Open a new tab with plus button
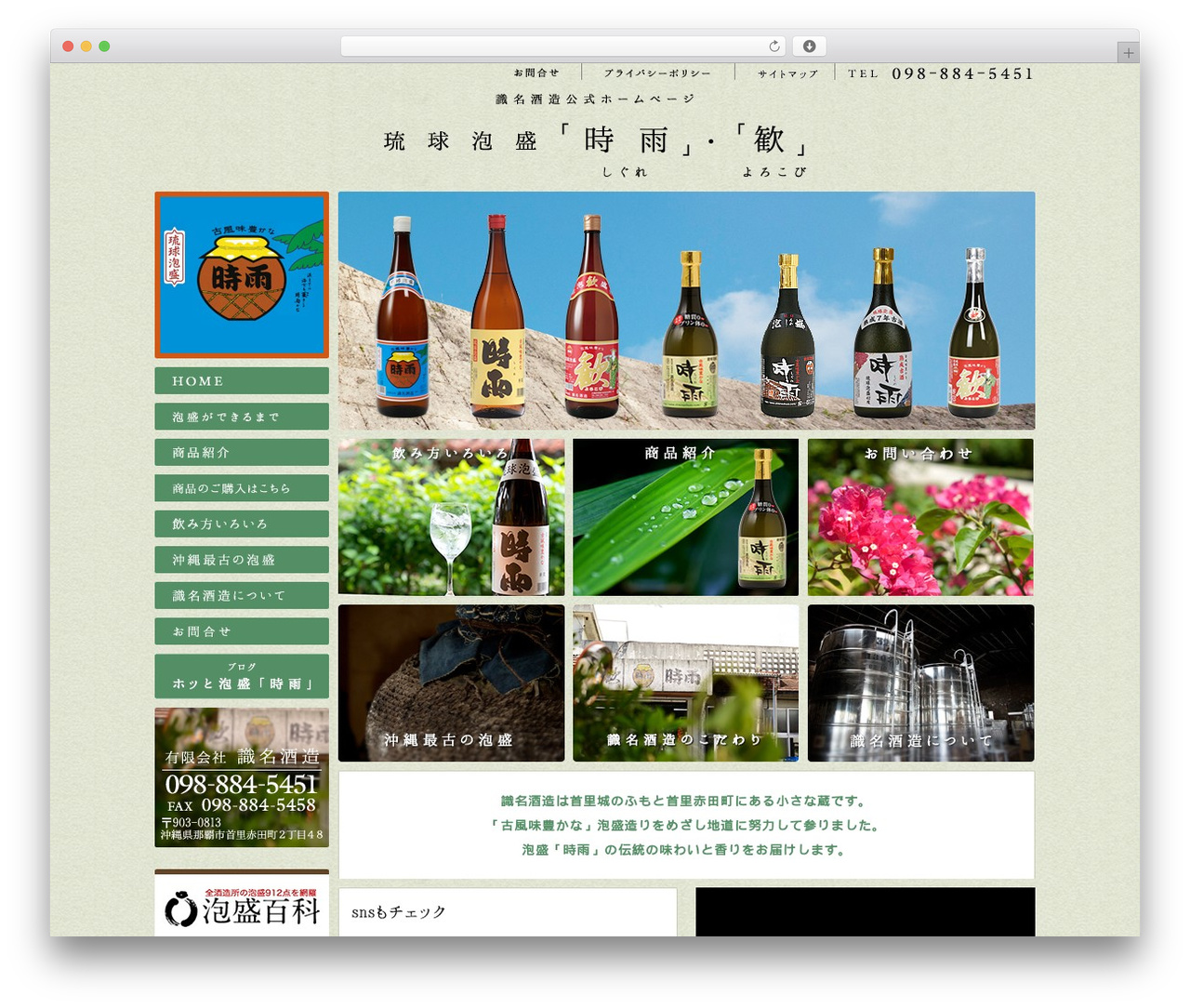The height and width of the screenshot is (1008, 1190). click(1128, 53)
